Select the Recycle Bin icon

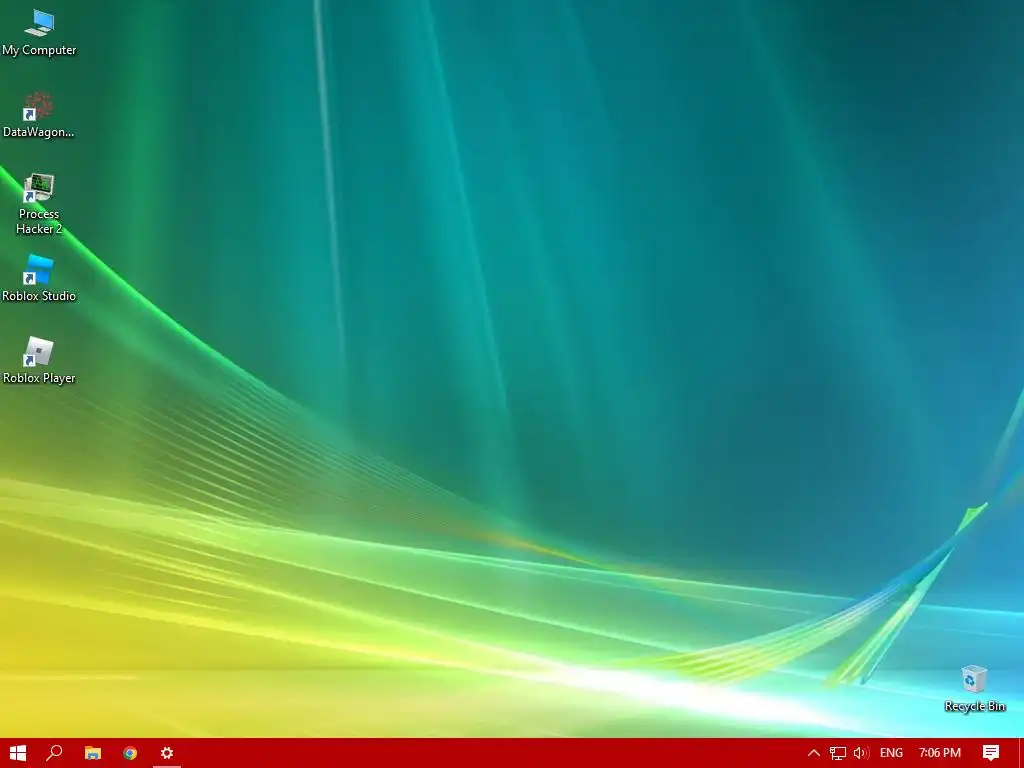974,688
